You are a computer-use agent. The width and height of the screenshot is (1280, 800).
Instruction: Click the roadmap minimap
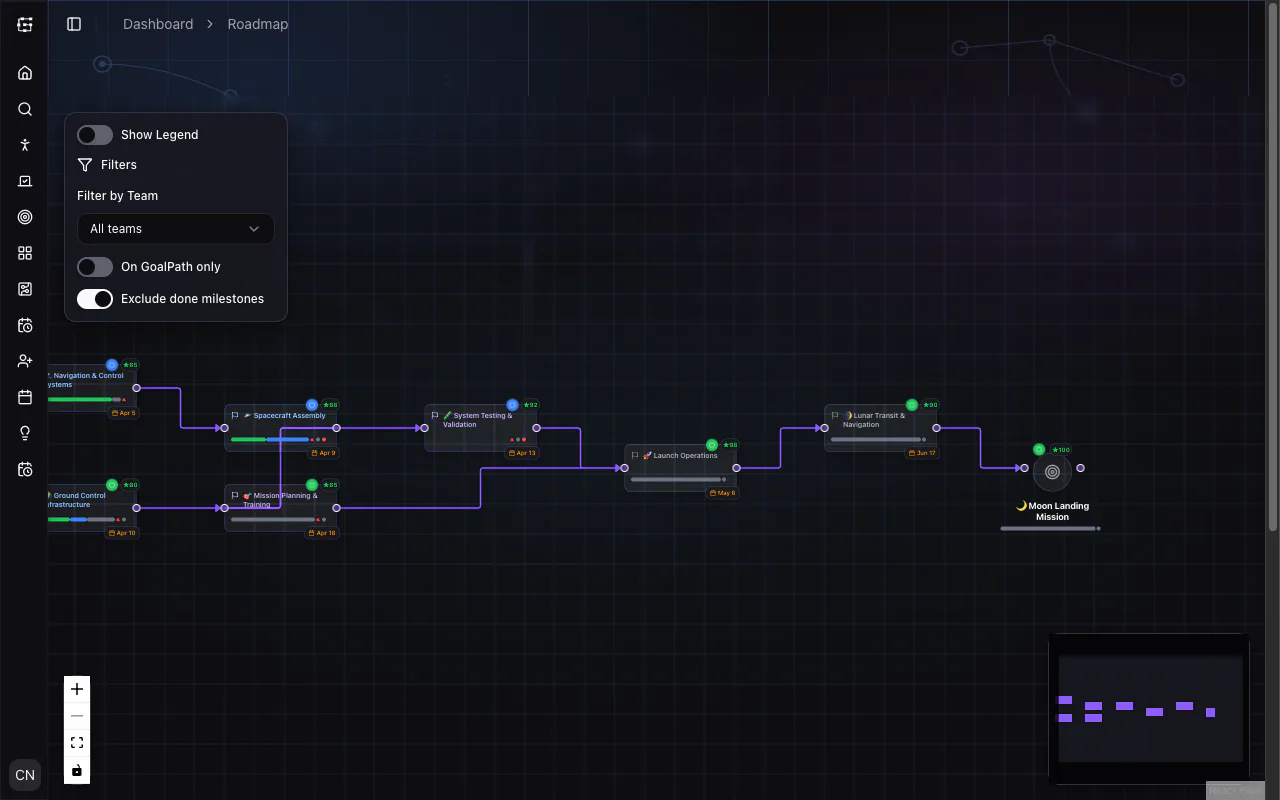pyautogui.click(x=1150, y=708)
